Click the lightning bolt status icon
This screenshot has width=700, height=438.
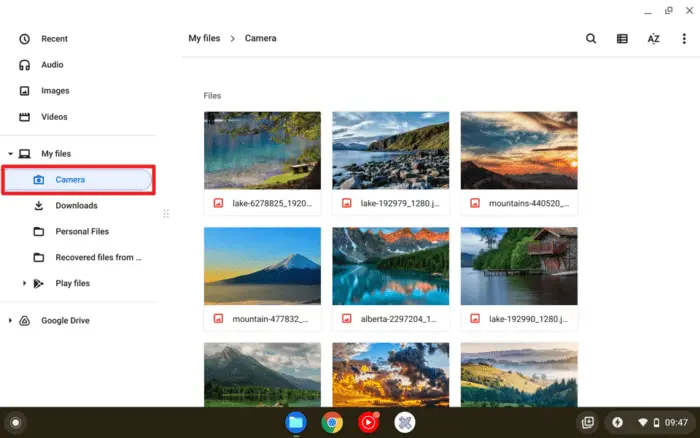(617, 422)
